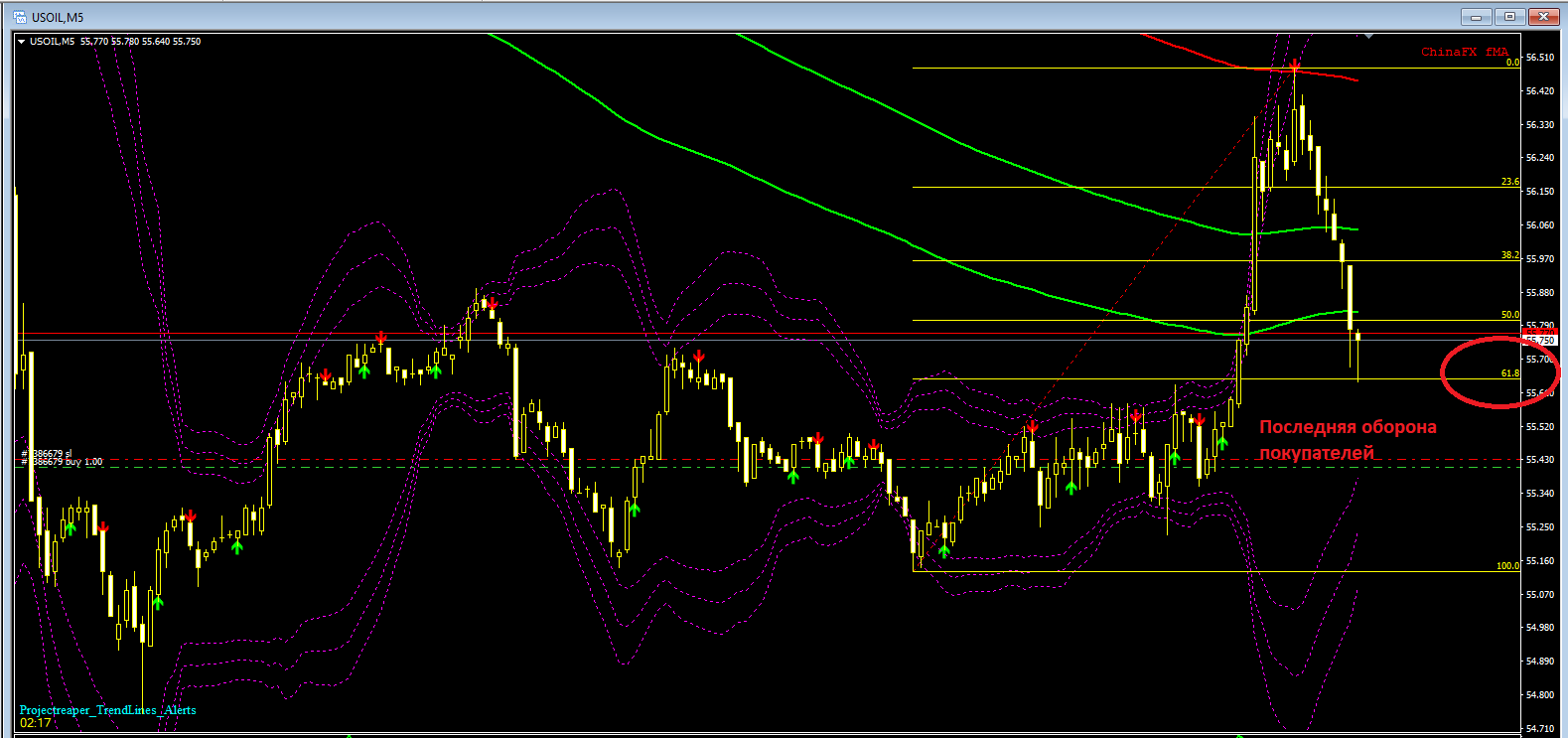Select the '#386679 buy 1.00' order label

pyautogui.click(x=62, y=462)
